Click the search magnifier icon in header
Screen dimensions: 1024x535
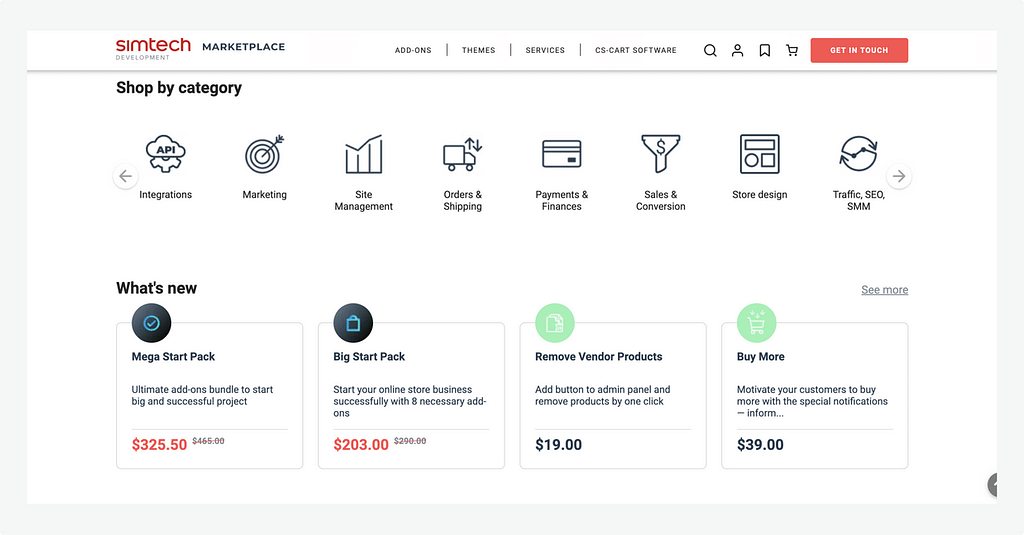click(710, 50)
